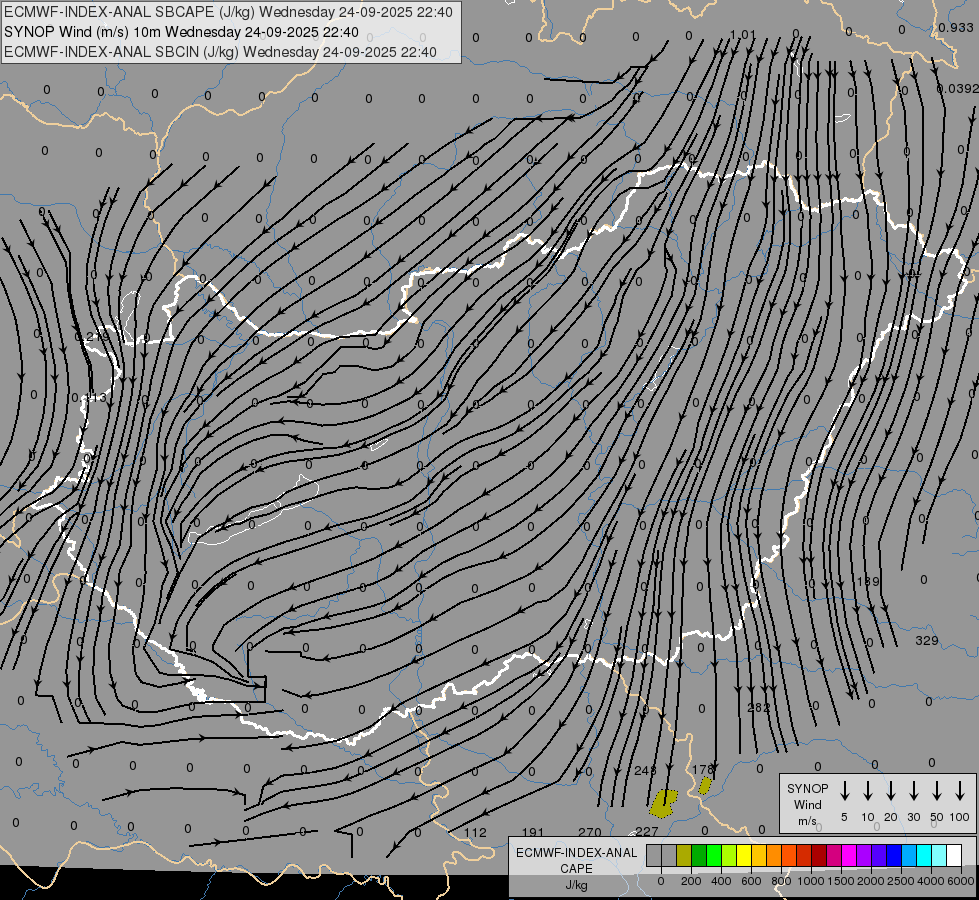Click the 10 m/s wind arrow in legend
The width and height of the screenshot is (979, 900).
tap(868, 791)
